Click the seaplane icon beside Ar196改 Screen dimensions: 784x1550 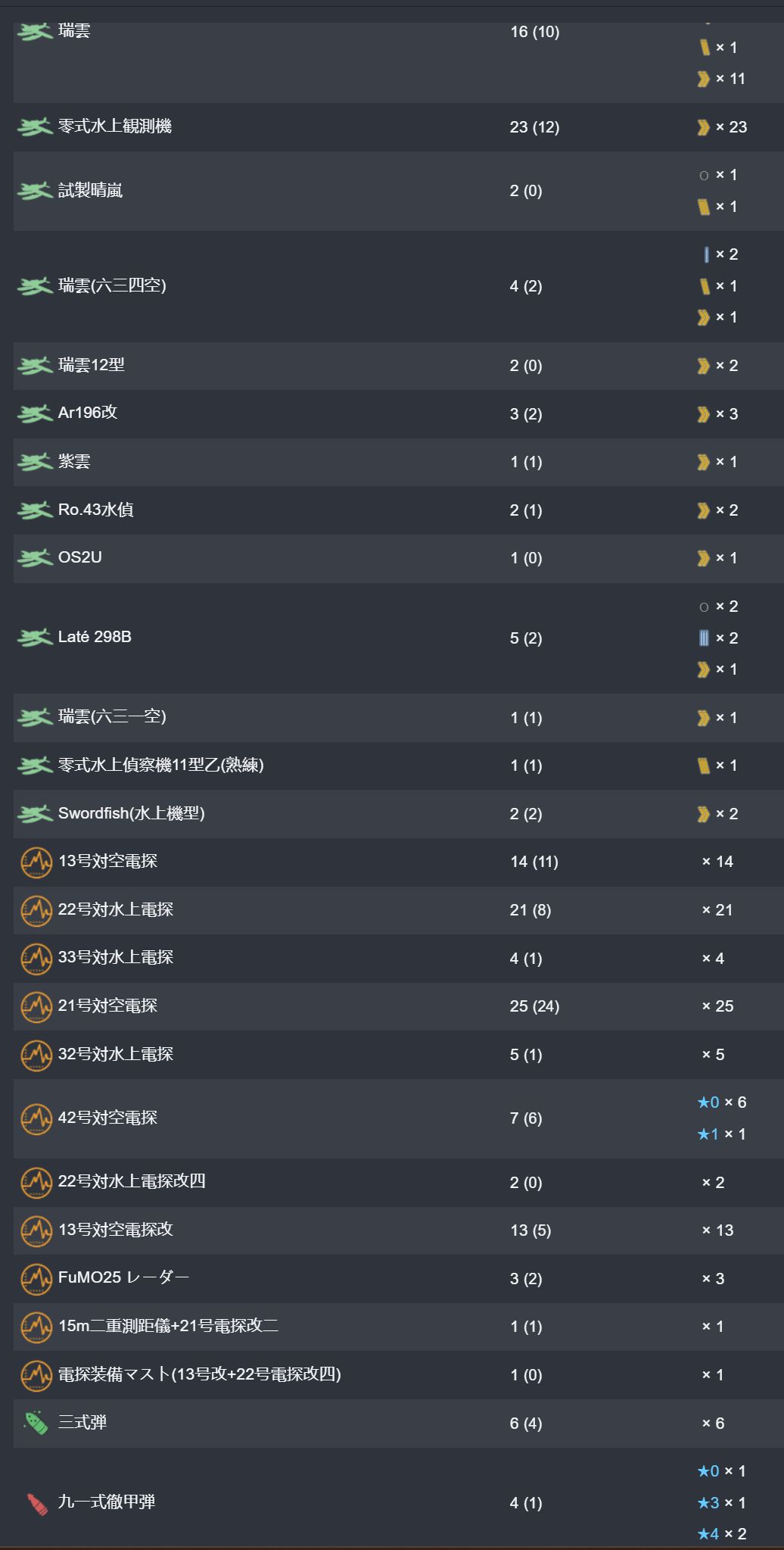point(35,413)
